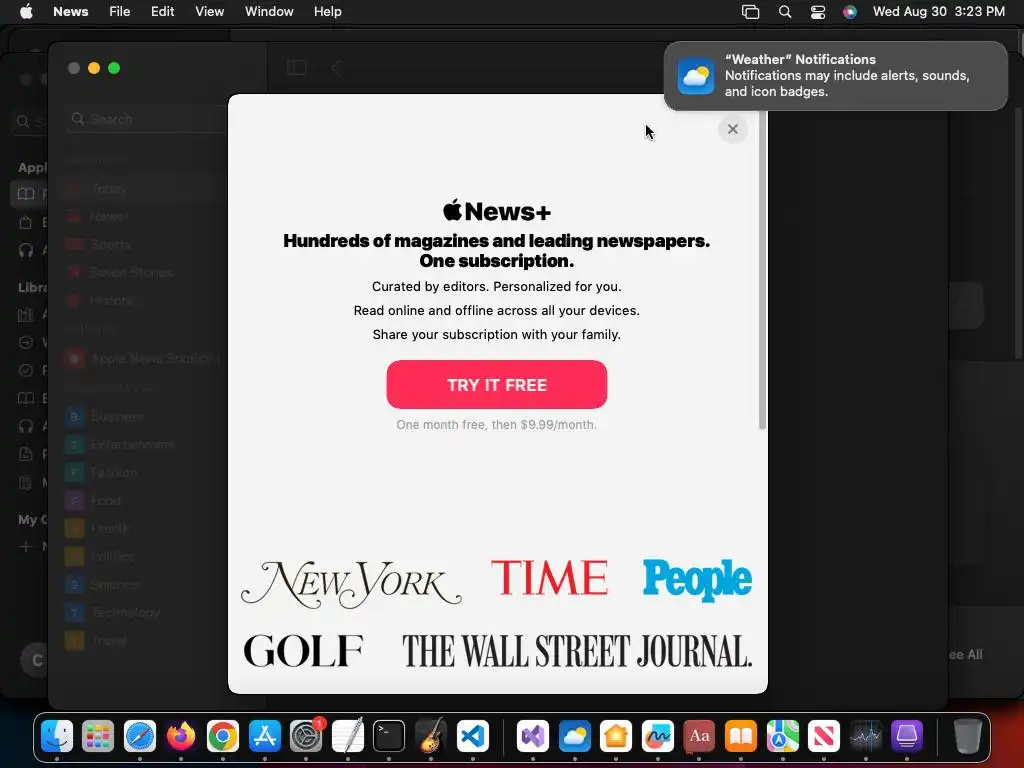
Task: Open the Help menu
Action: [x=328, y=12]
